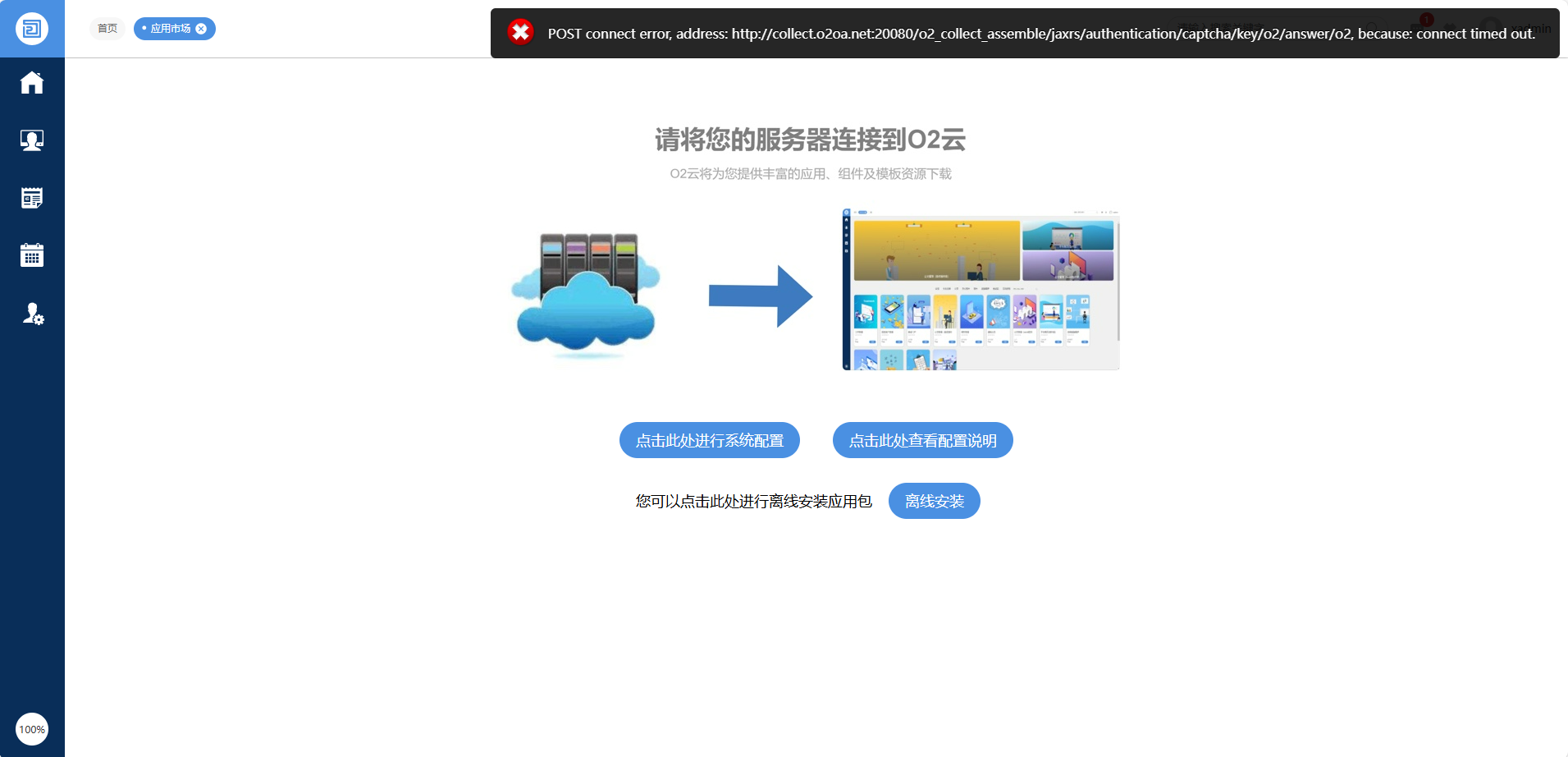
Task: Click the cloud server illustration
Action: tap(585, 296)
